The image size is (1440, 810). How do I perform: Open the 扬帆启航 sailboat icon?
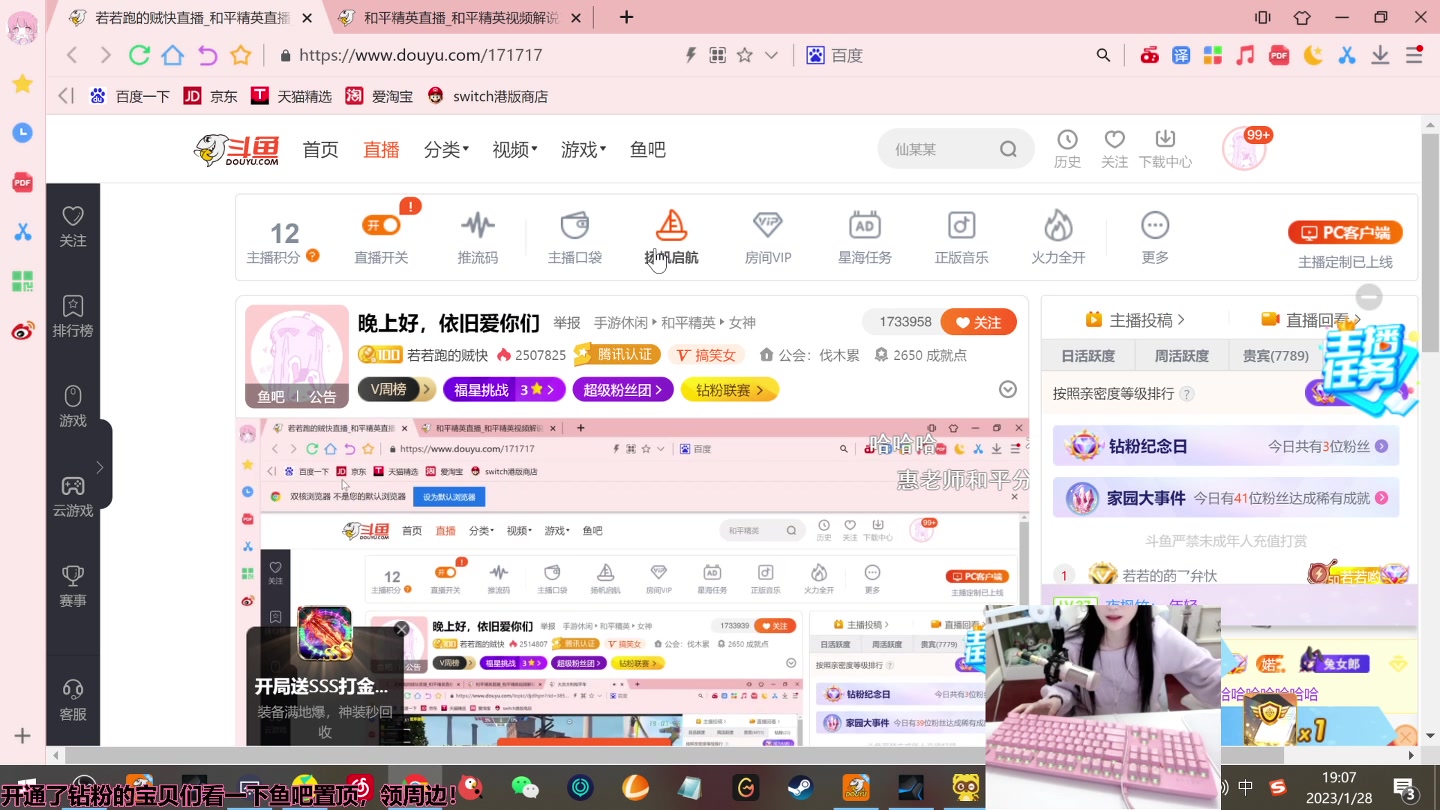point(671,230)
